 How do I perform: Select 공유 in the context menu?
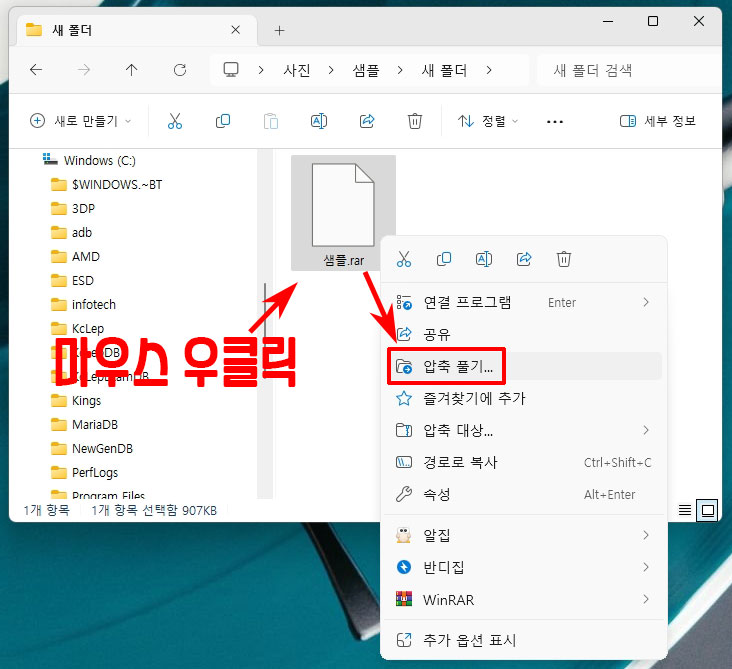tap(524, 334)
